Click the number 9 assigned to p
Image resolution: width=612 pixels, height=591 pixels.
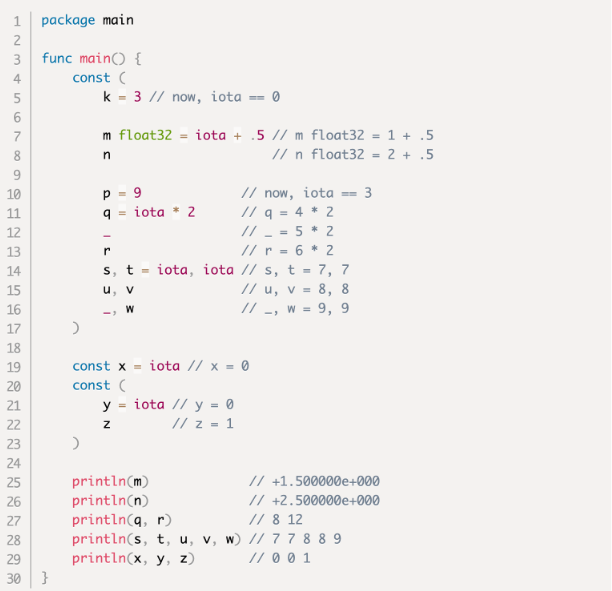(x=137, y=192)
